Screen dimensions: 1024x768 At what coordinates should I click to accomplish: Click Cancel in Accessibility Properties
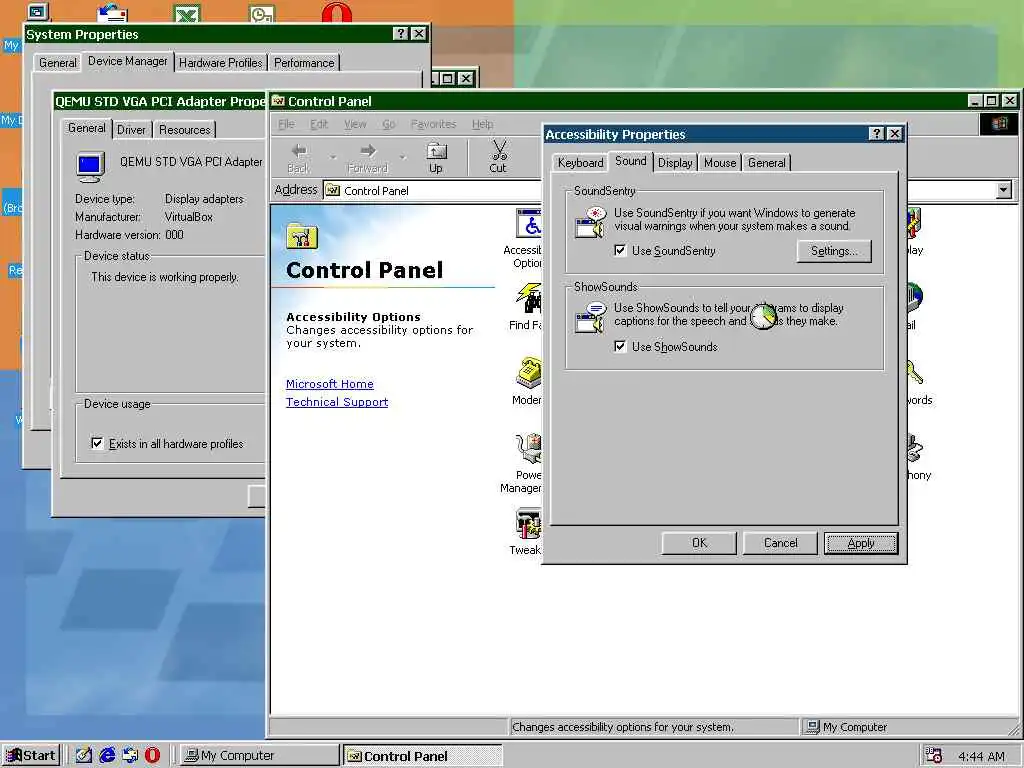(780, 543)
